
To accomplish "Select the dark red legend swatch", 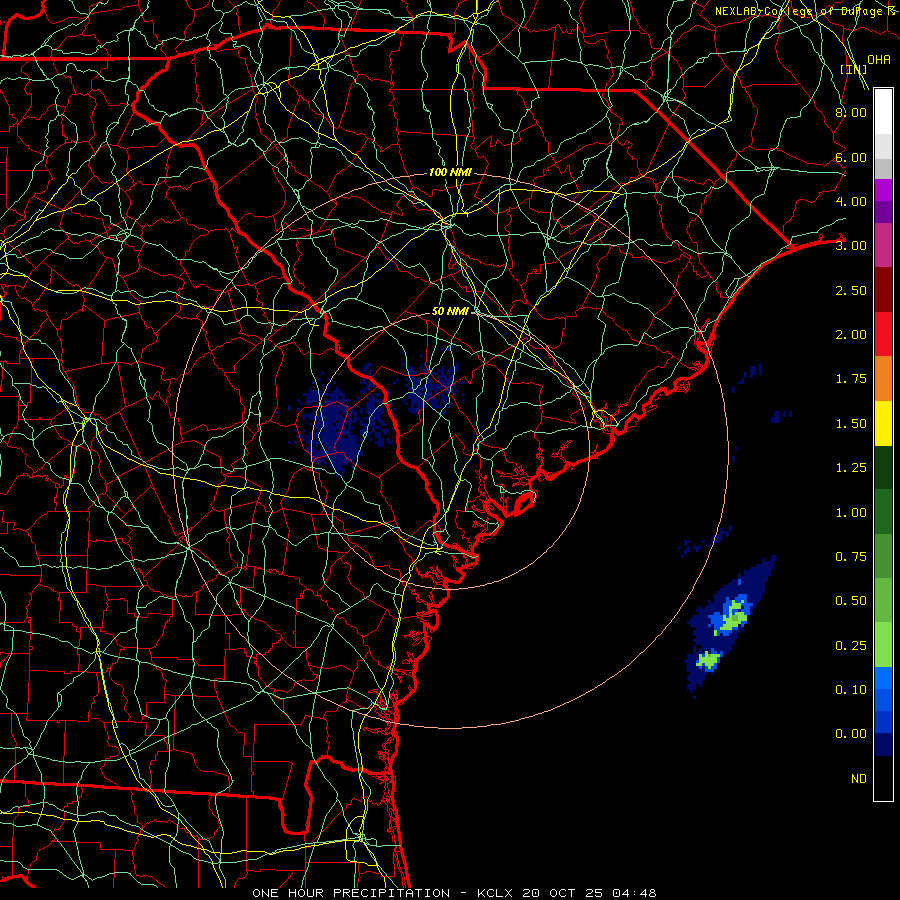I will click(883, 290).
